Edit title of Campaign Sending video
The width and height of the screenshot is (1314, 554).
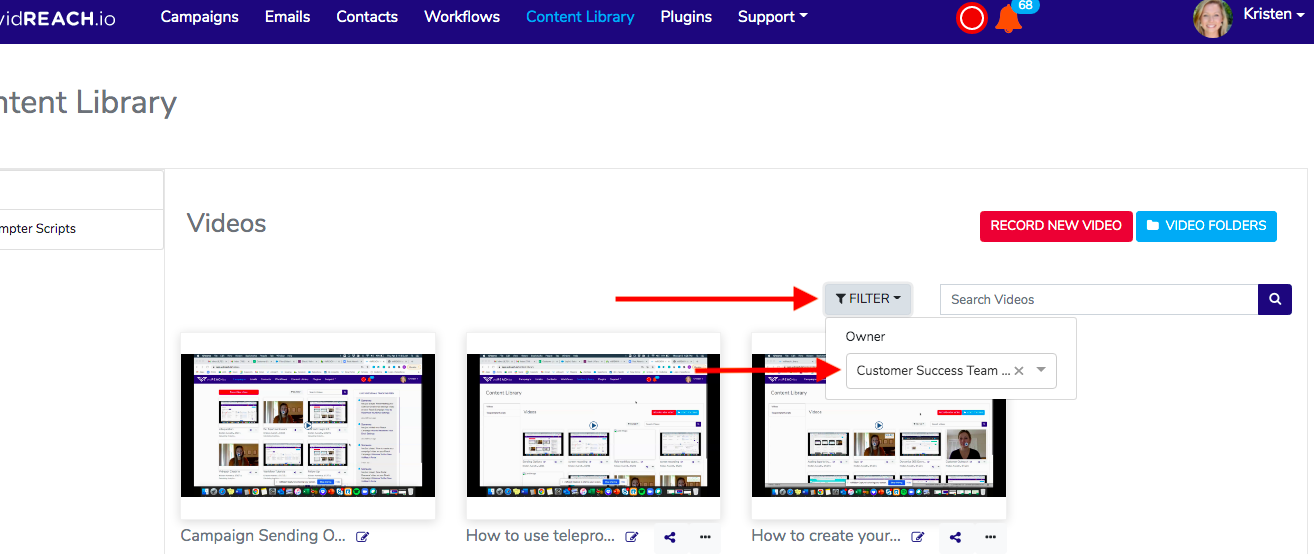[363, 537]
